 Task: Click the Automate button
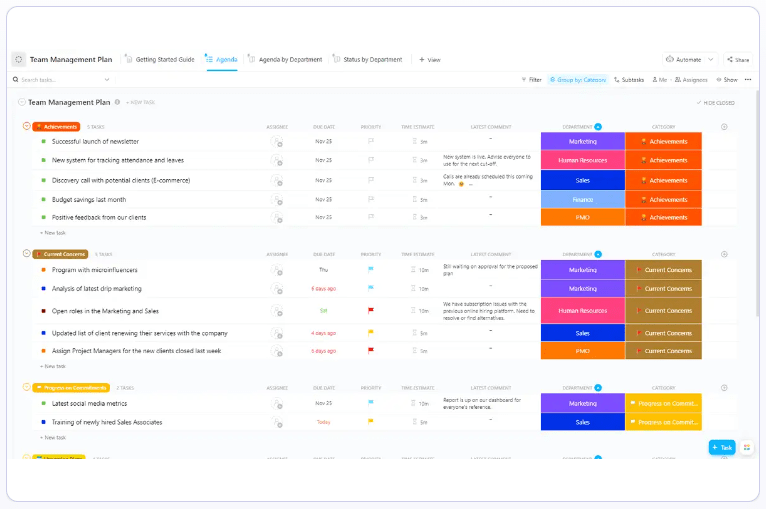pos(684,60)
